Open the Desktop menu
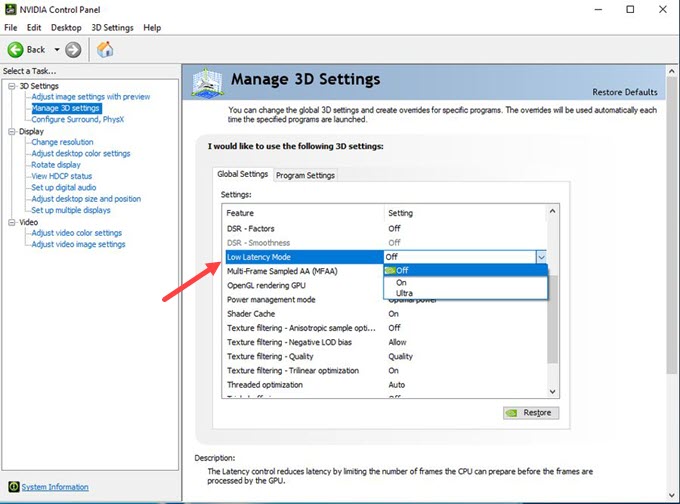 (x=66, y=27)
